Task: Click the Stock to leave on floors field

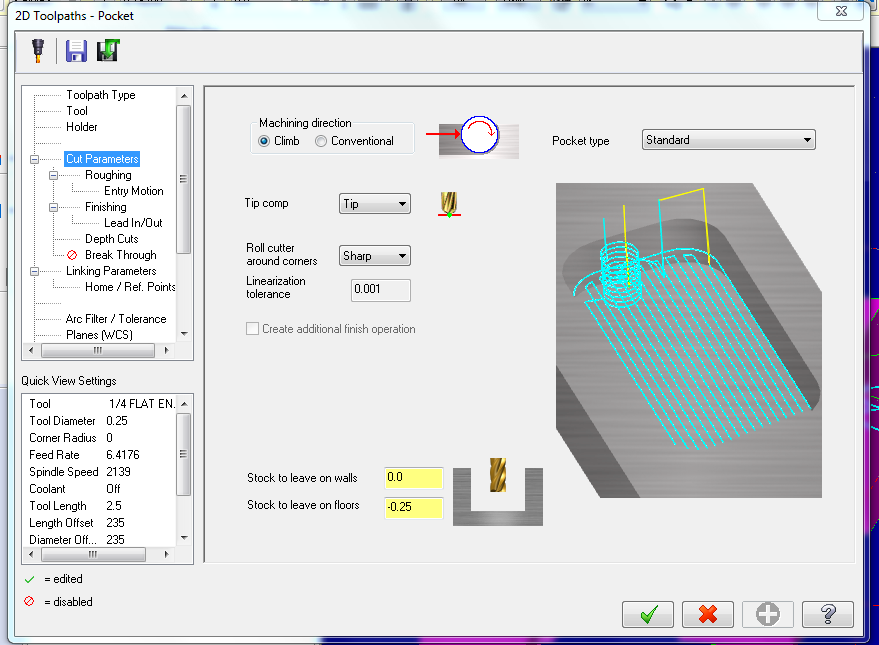Action: 413,507
